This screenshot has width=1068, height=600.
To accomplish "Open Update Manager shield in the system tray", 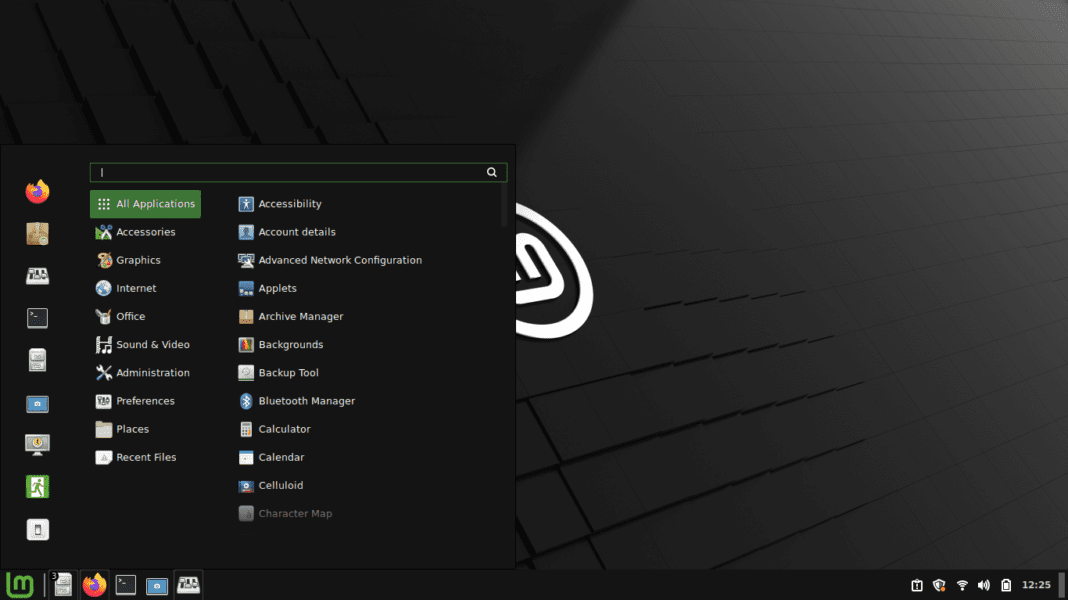I will click(939, 585).
